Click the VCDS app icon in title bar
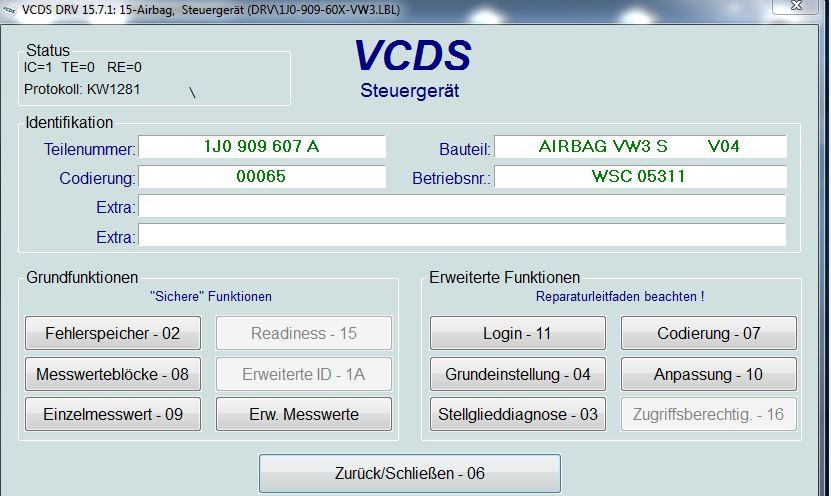The image size is (831, 496). point(9,10)
